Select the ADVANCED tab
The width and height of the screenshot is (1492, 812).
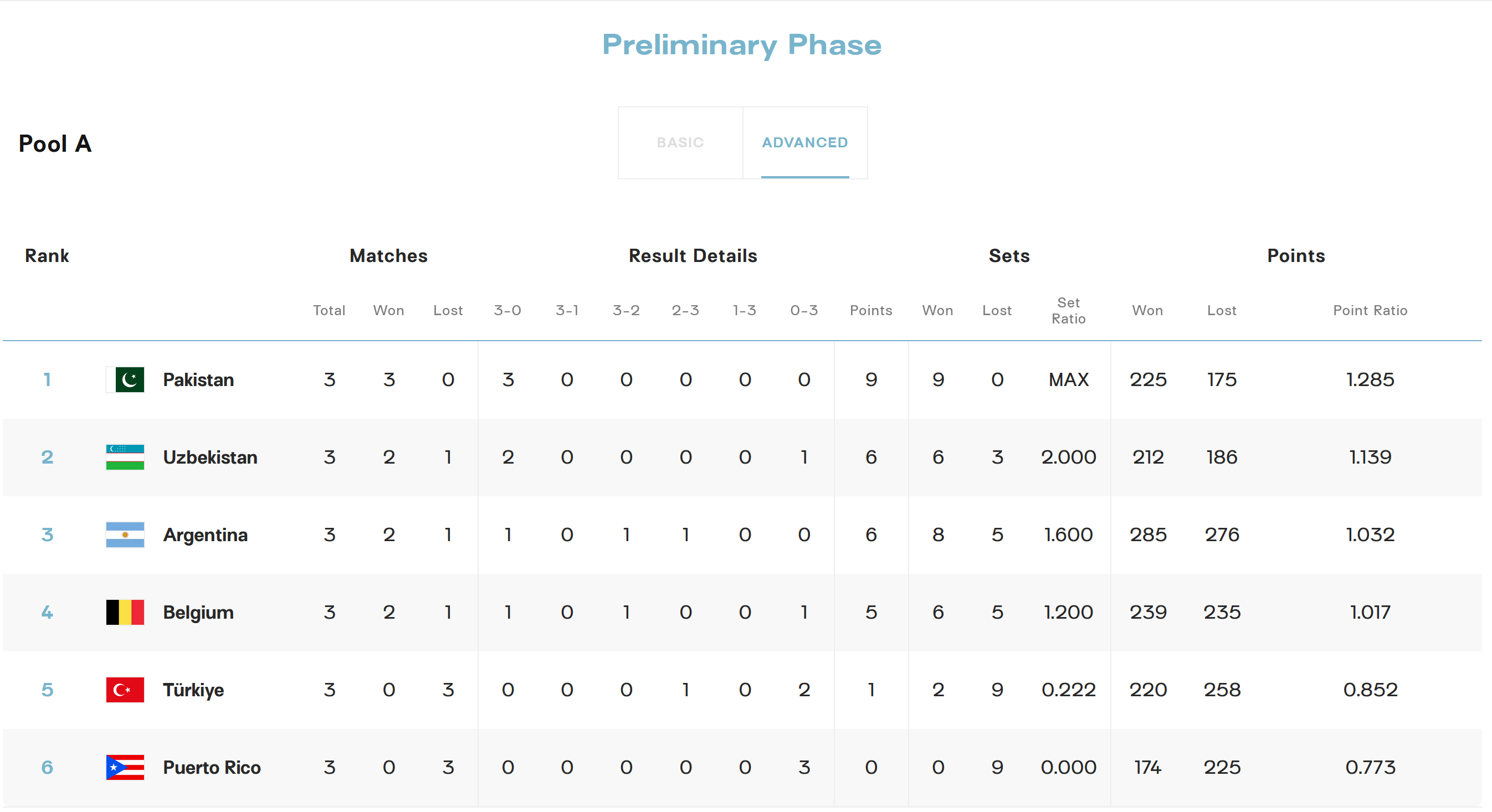click(804, 142)
